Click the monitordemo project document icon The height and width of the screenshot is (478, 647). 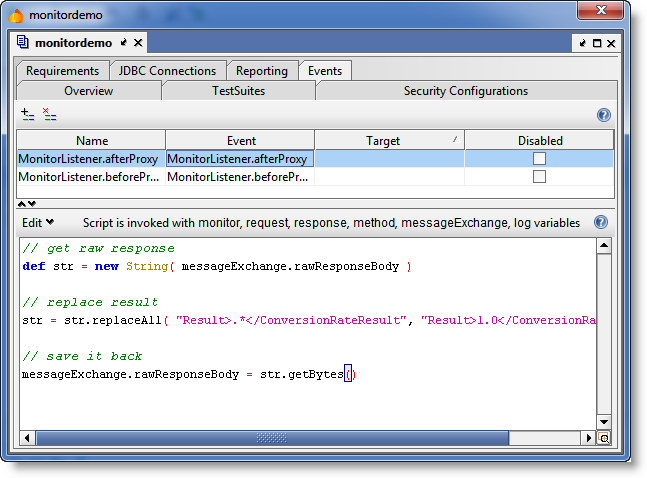coord(23,42)
